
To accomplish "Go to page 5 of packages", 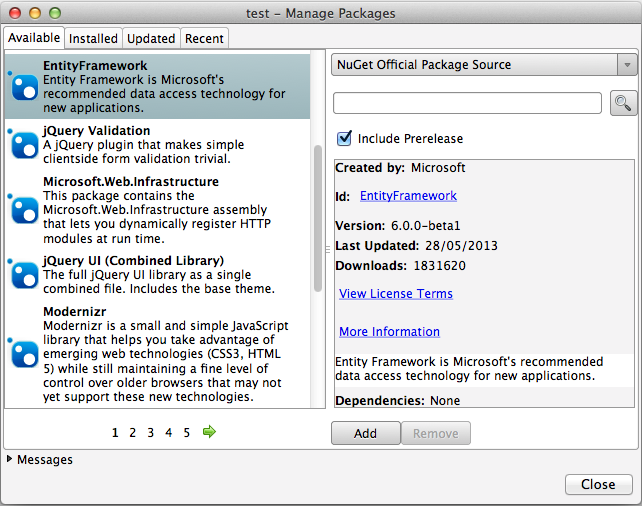I will click(x=187, y=432).
